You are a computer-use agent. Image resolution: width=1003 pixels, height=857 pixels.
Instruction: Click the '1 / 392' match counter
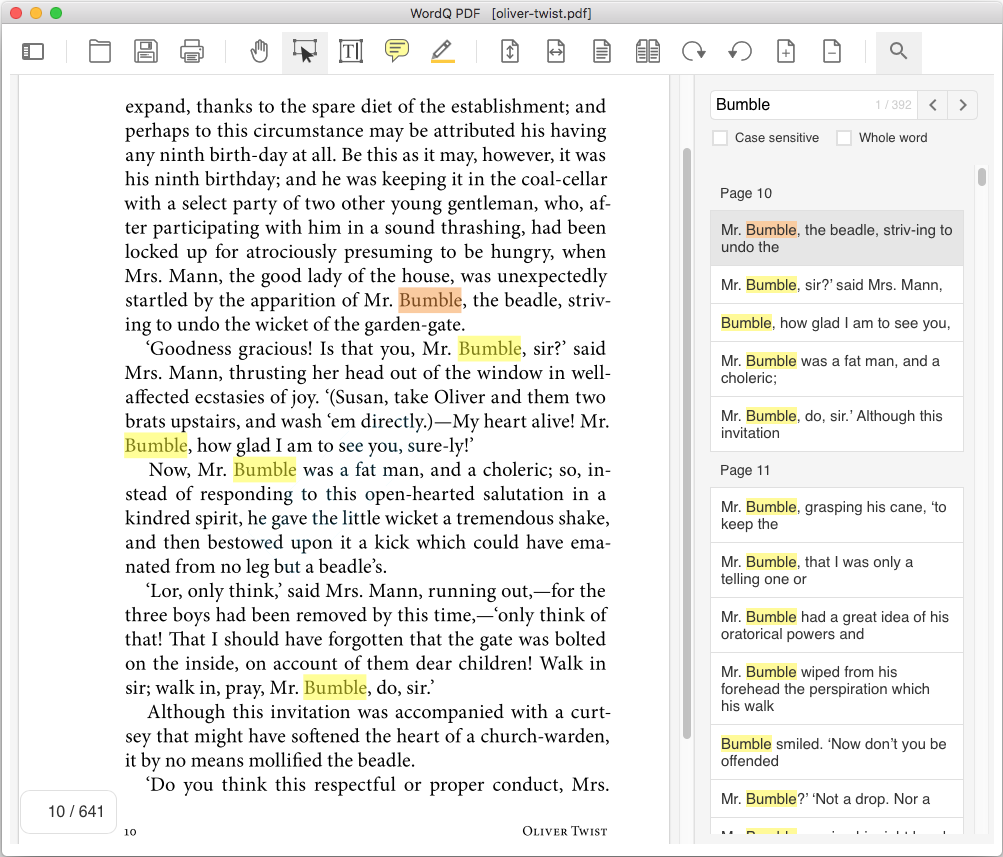[x=893, y=105]
